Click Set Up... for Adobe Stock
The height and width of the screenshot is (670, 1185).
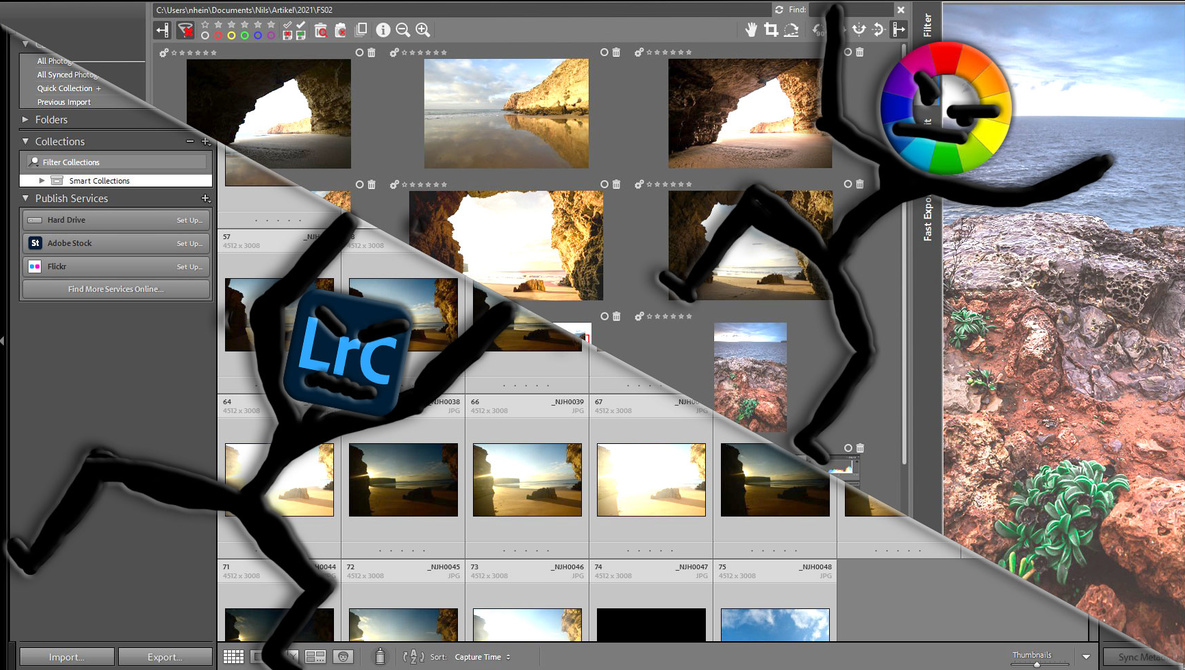click(190, 244)
